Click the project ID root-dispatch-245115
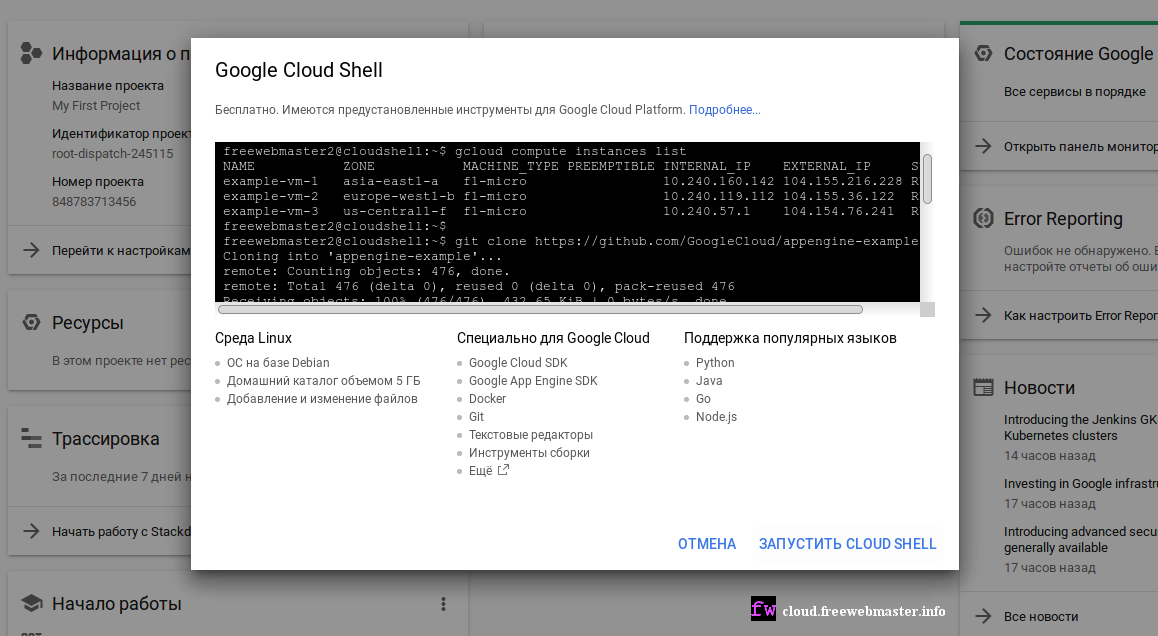 click(x=112, y=154)
